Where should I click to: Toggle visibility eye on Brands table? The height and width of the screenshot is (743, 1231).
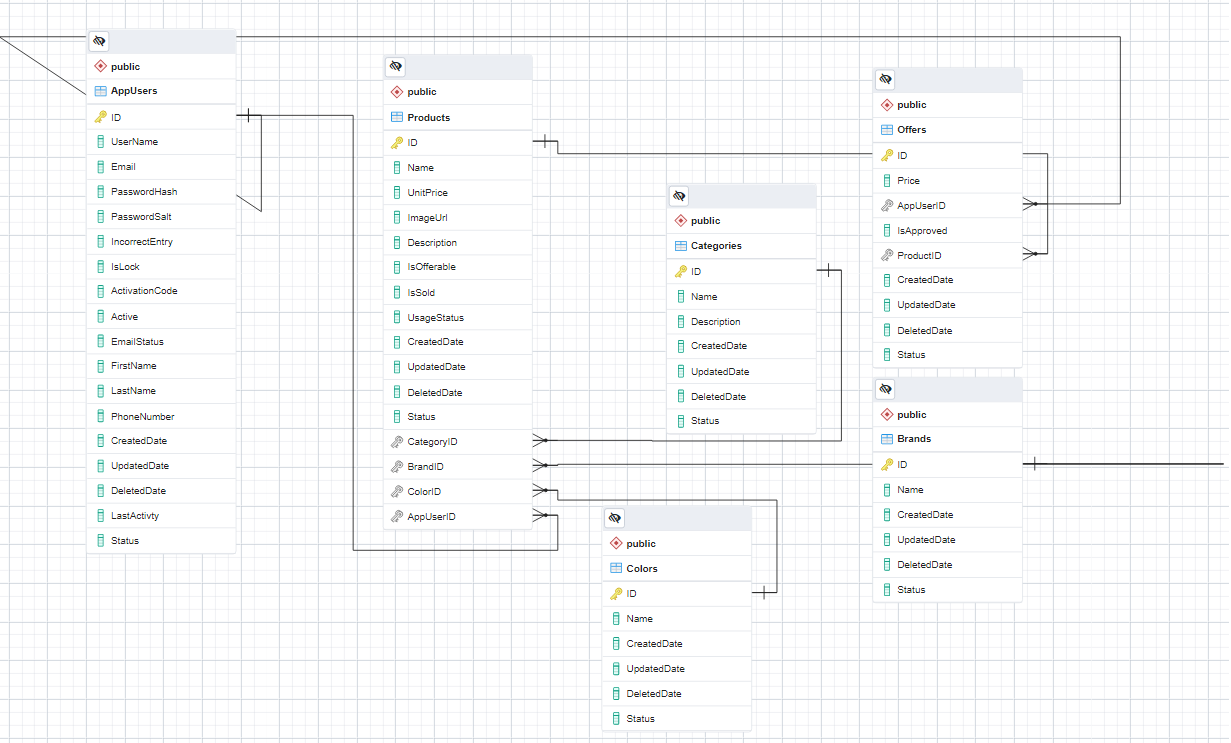pyautogui.click(x=885, y=389)
